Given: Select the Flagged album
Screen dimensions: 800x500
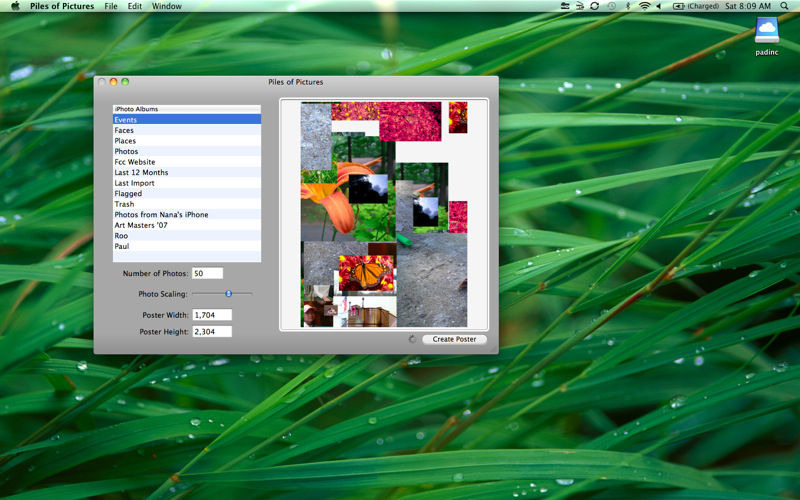Looking at the screenshot, I should tap(187, 193).
